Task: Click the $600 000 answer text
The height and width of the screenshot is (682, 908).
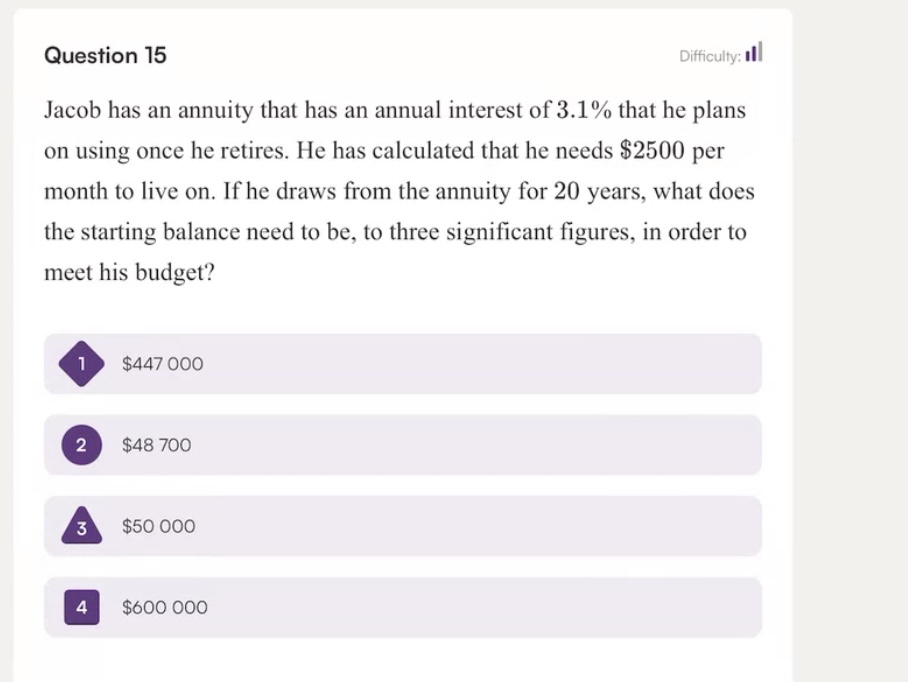Action: tap(164, 606)
